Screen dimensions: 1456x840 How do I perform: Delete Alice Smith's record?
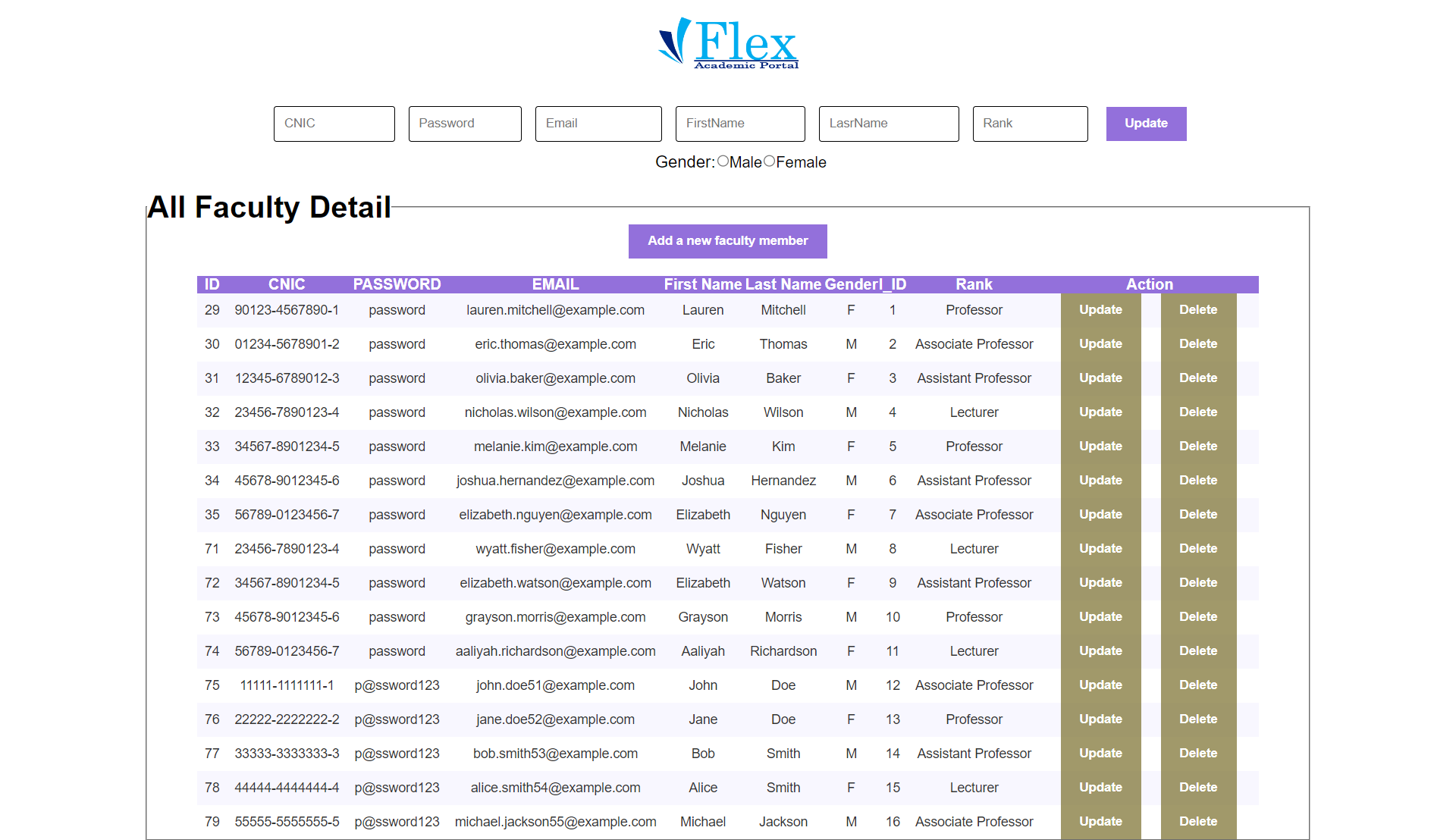1198,787
